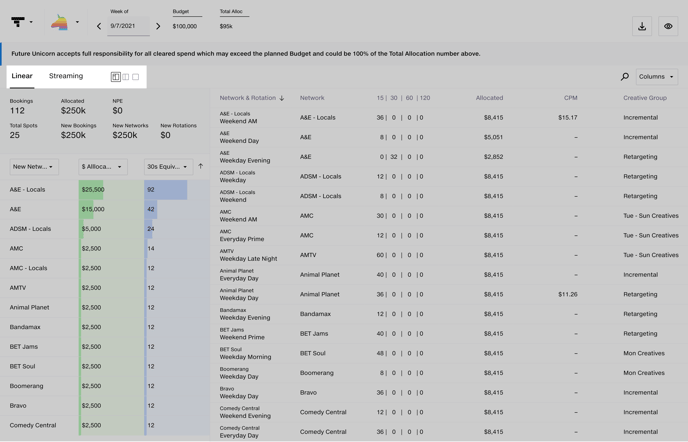Screen dimensions: 688x442
Task: Switch to the Linear tab
Action: 22,76
